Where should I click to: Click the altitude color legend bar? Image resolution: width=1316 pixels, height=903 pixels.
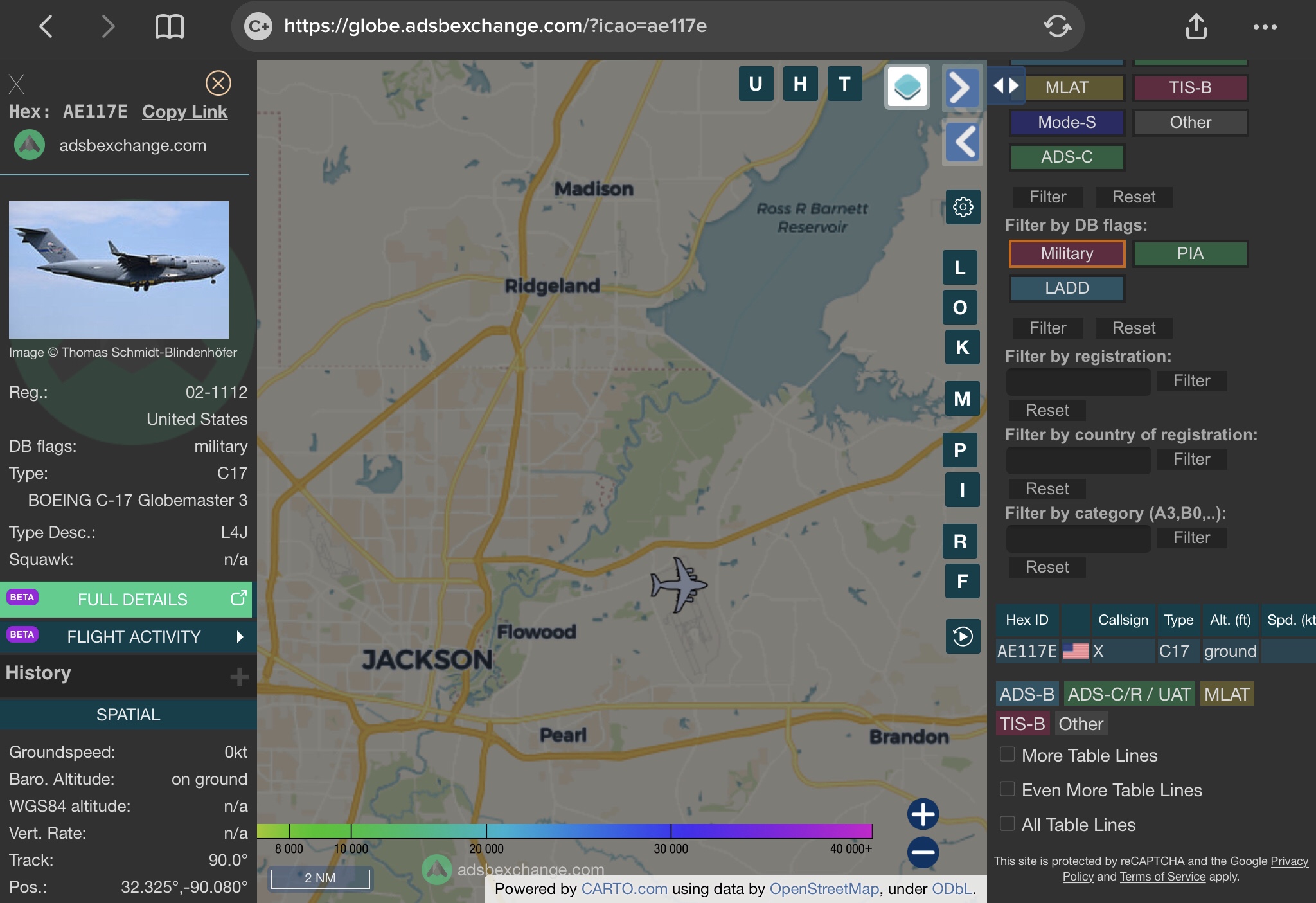tap(565, 831)
